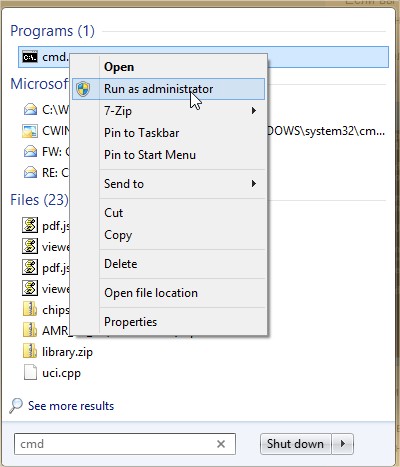Open the Shut down options arrow
400x467 pixels.
pyautogui.click(x=342, y=444)
